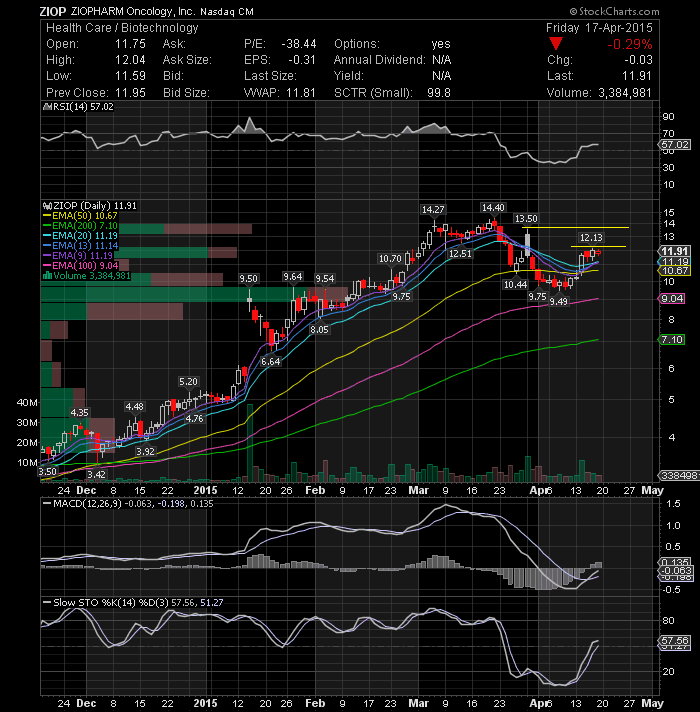Click the VWAP value 11.81
The width and height of the screenshot is (700, 712).
[301, 92]
